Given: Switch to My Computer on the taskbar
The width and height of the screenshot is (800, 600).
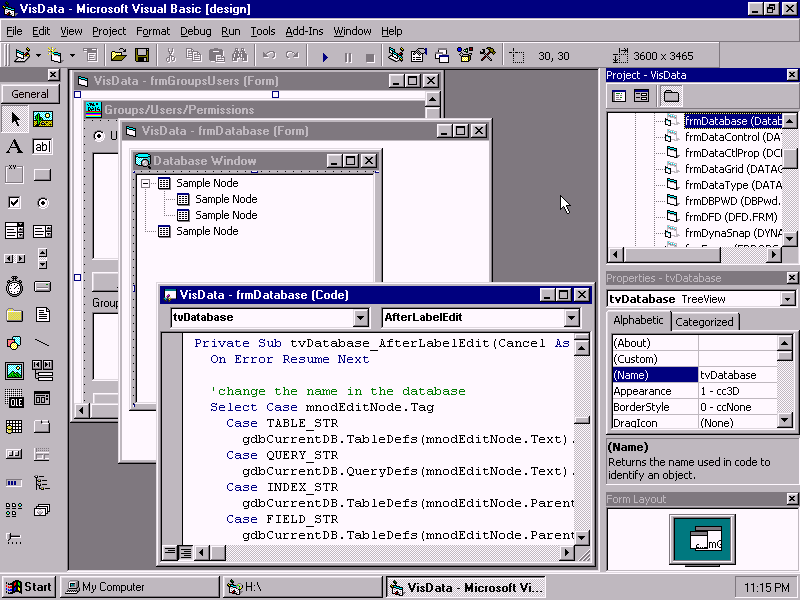Looking at the screenshot, I should (139, 587).
